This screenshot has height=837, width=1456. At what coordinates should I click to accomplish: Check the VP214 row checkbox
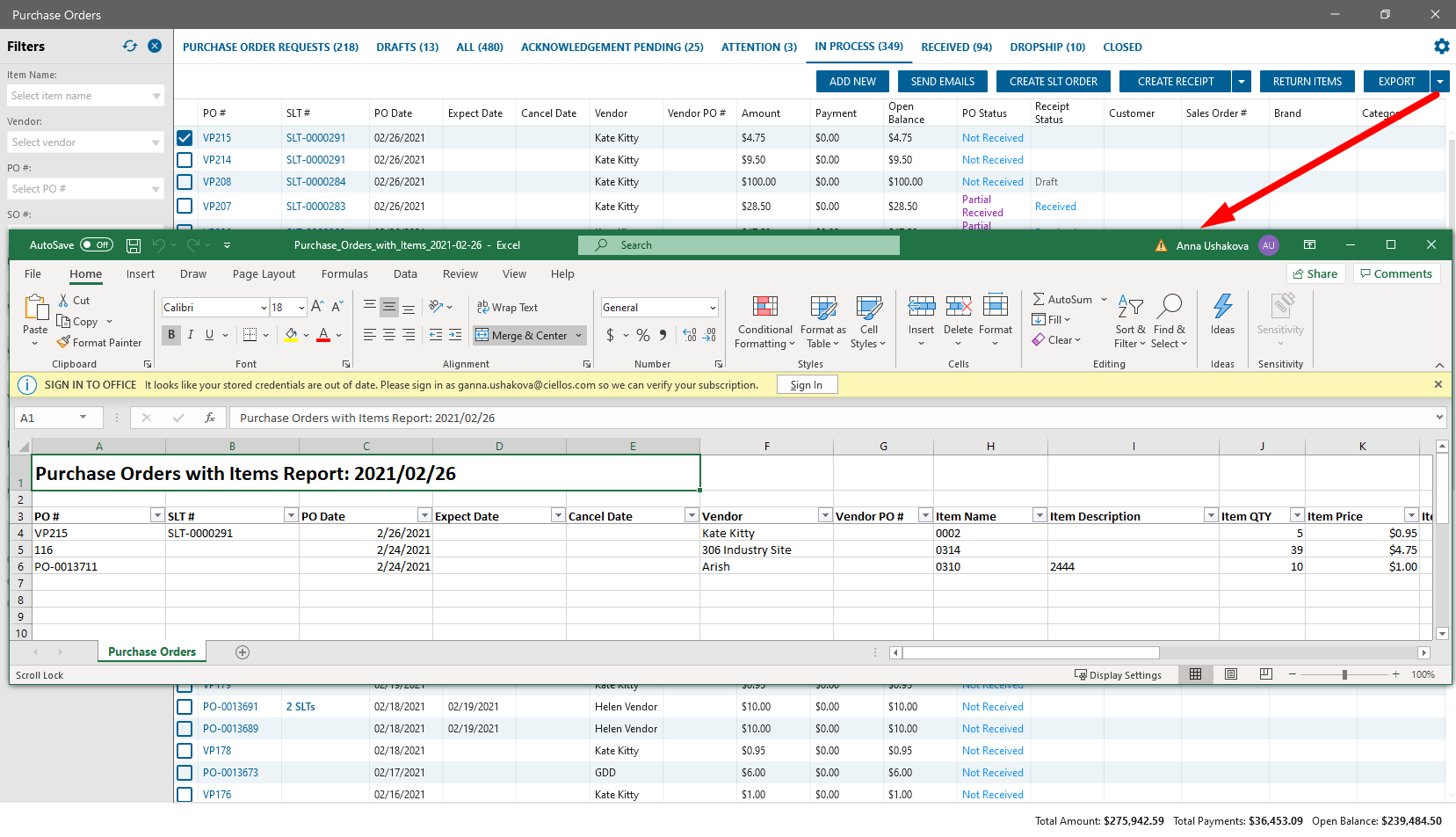[x=185, y=160]
